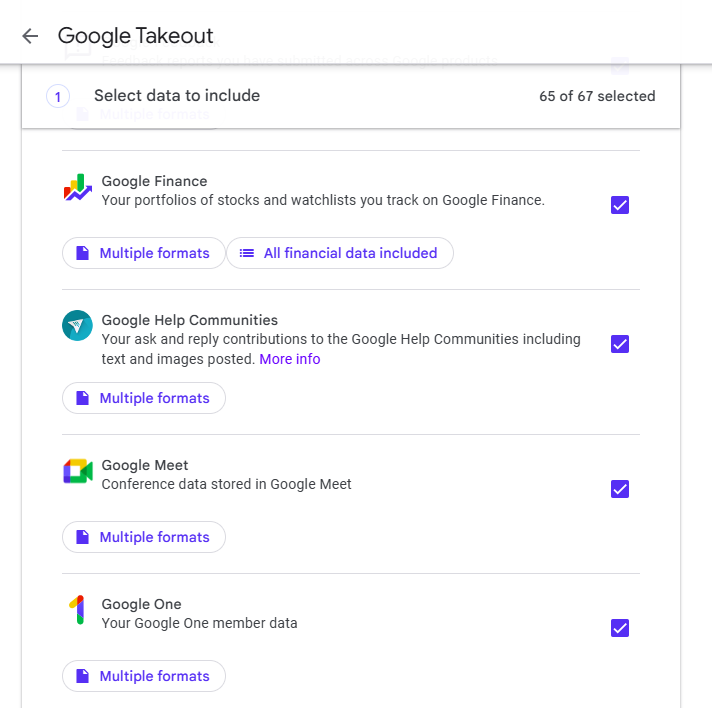Toggle the Google One checkbox
Image resolution: width=712 pixels, height=708 pixels.
[620, 628]
